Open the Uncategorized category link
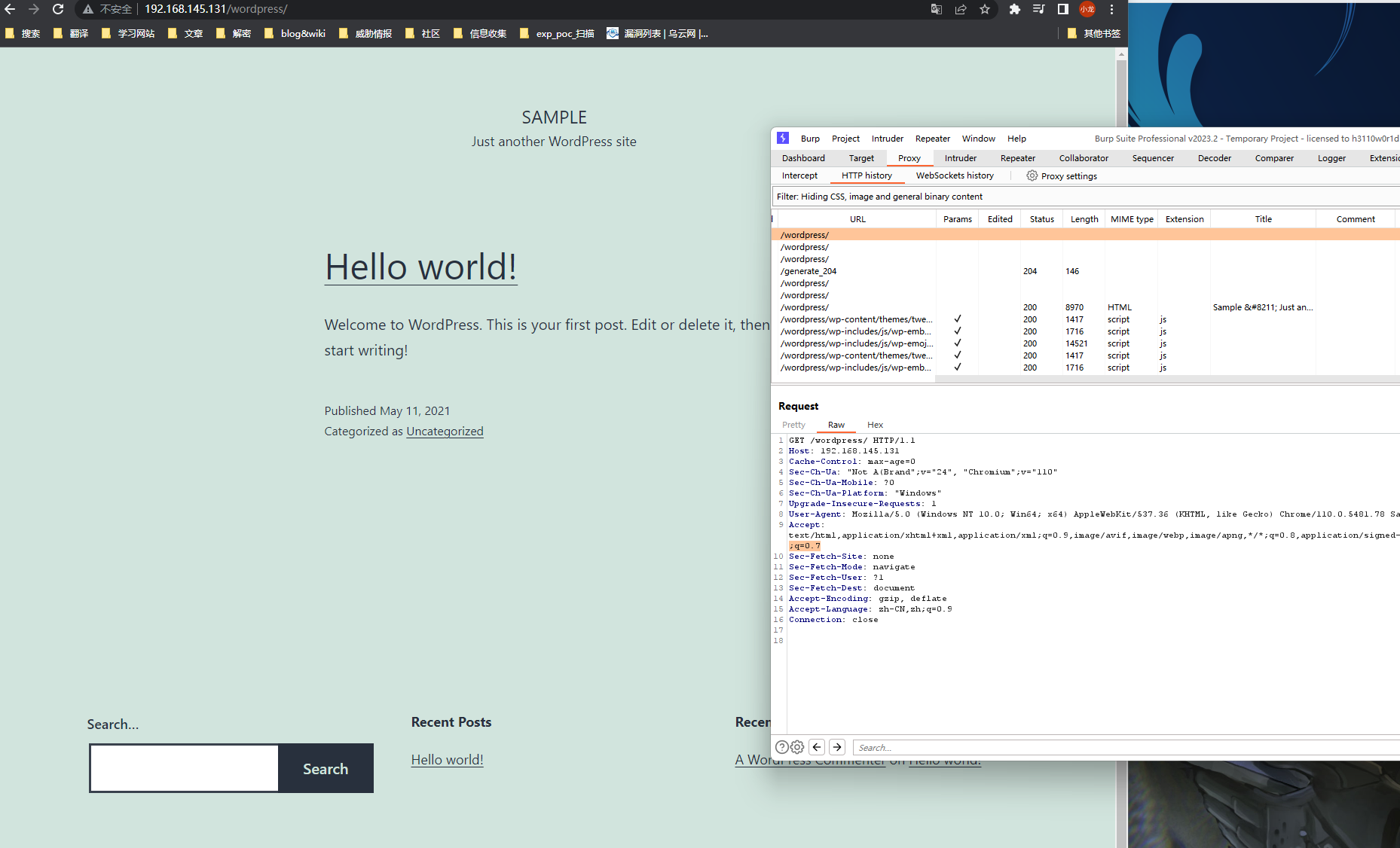 point(445,431)
